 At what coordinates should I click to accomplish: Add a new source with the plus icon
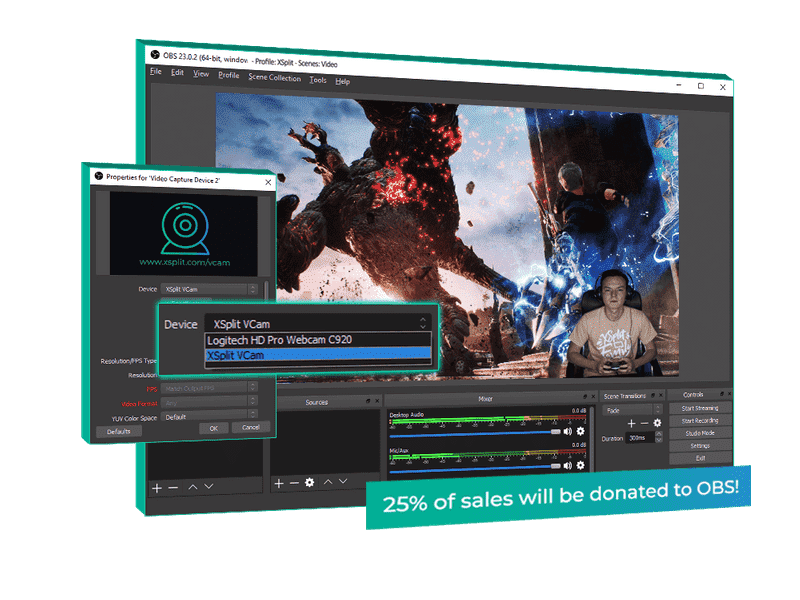[x=279, y=484]
